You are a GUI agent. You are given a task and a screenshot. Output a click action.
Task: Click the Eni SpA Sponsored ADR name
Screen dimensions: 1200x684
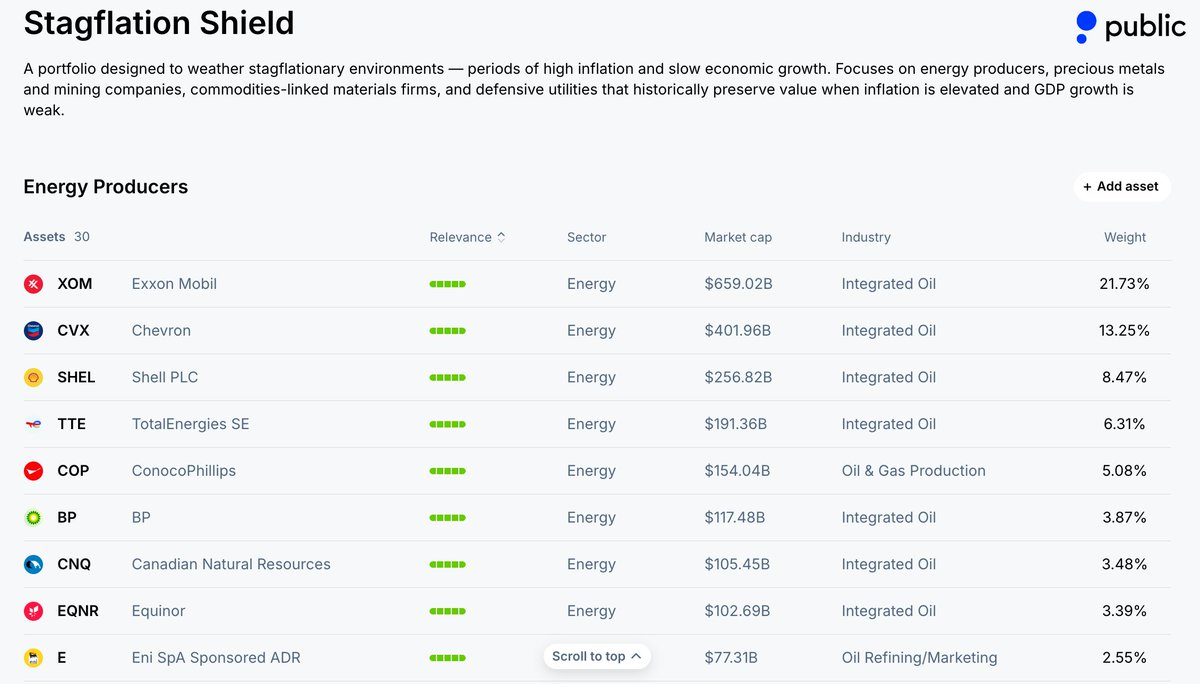tap(216, 658)
